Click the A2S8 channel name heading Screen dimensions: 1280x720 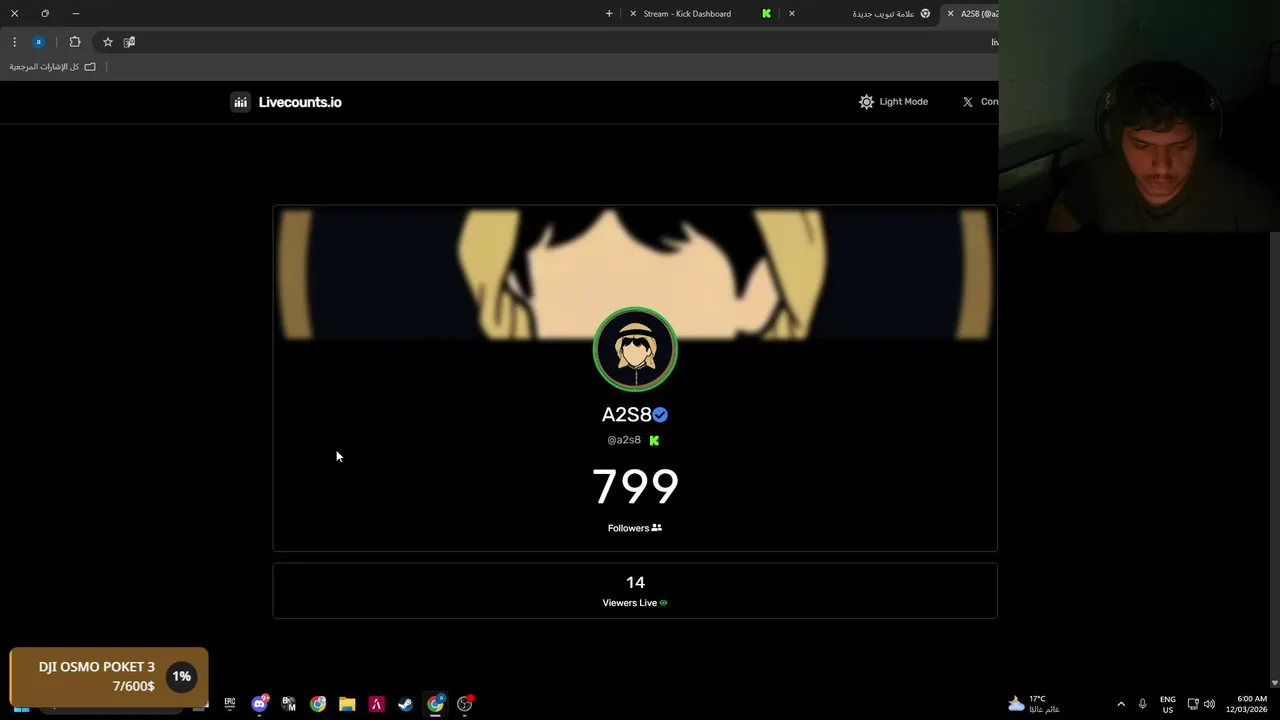(x=626, y=415)
